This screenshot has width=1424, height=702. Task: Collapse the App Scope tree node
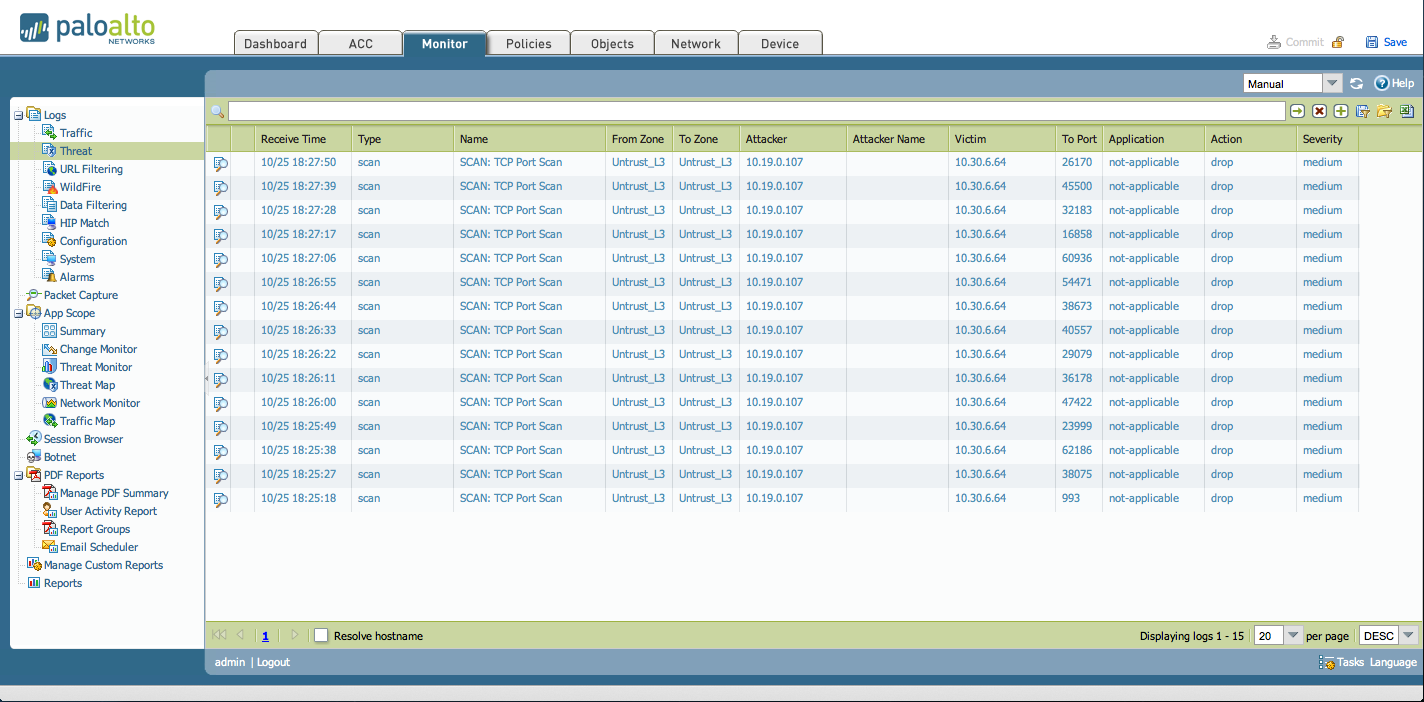[x=18, y=313]
